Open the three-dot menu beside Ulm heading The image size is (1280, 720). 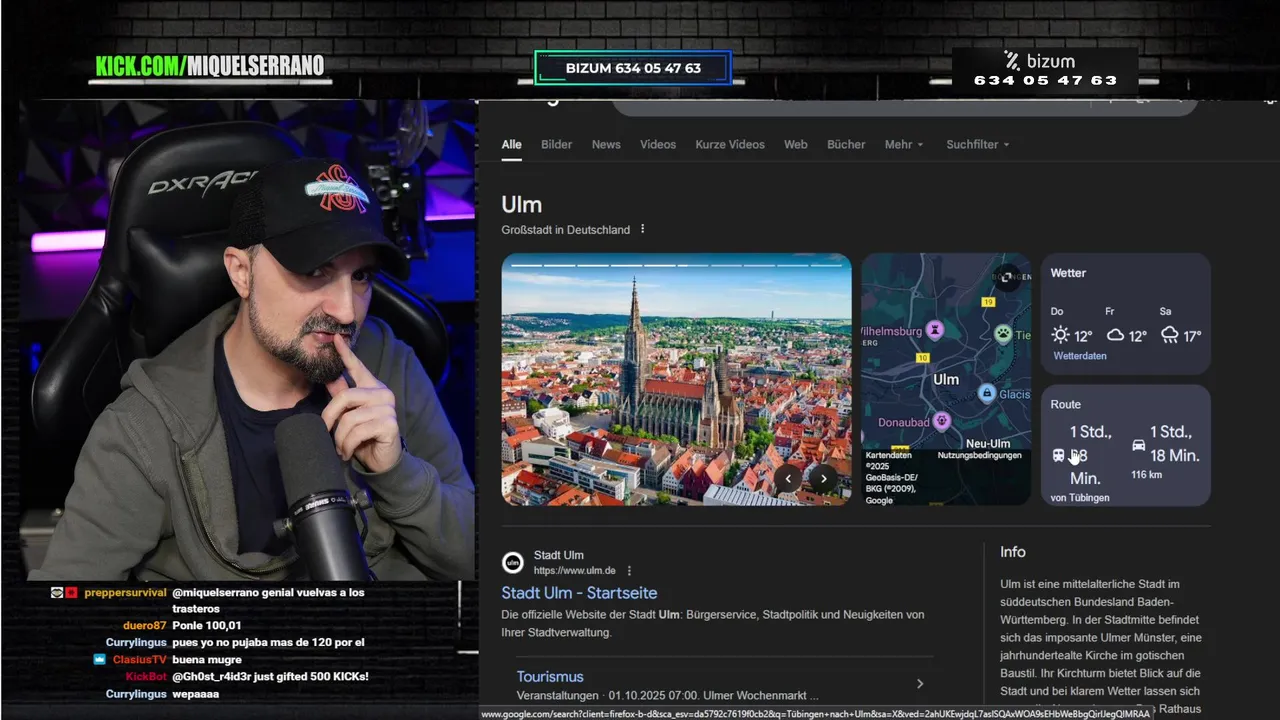(642, 229)
